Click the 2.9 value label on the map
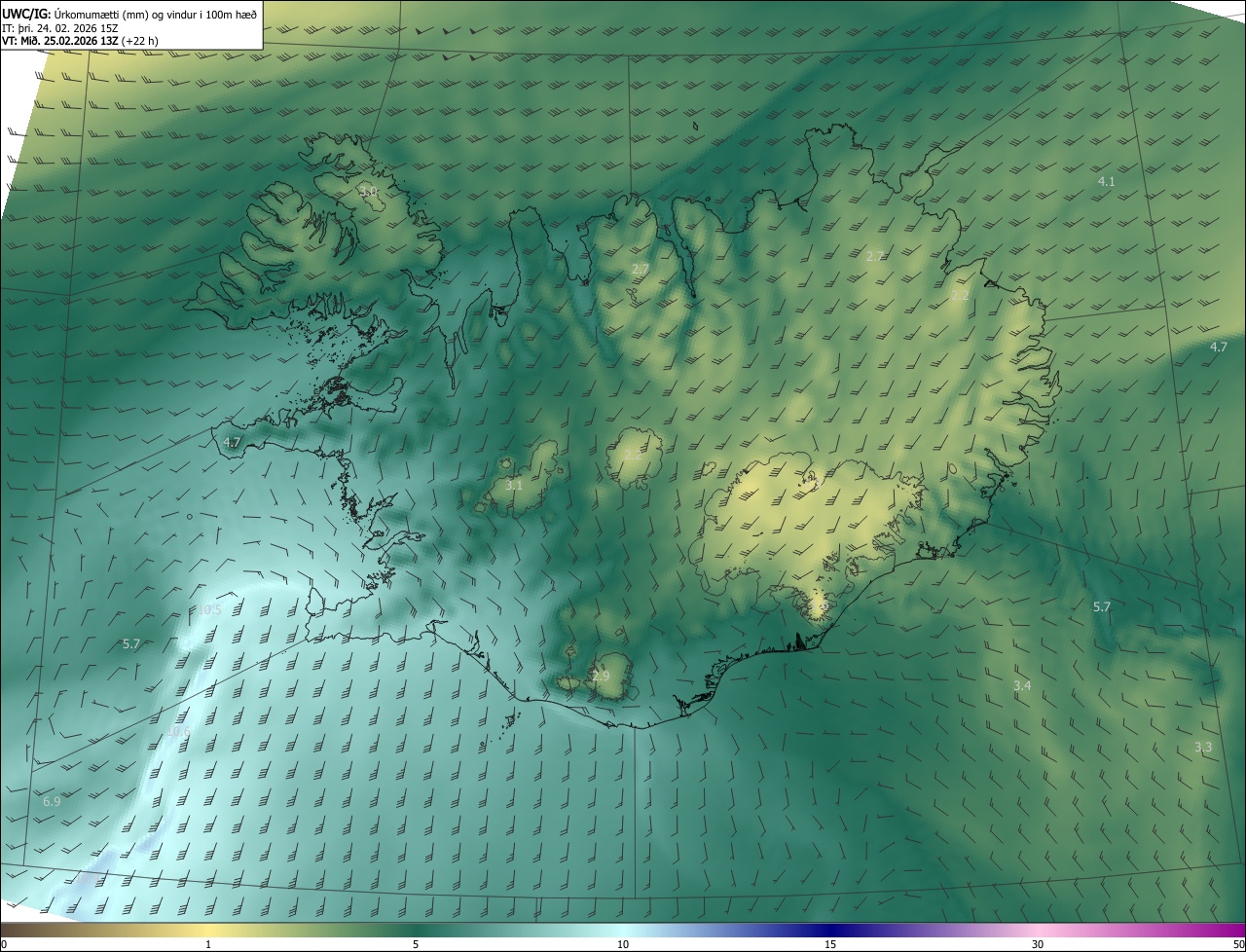The image size is (1246, 952). pyautogui.click(x=601, y=676)
